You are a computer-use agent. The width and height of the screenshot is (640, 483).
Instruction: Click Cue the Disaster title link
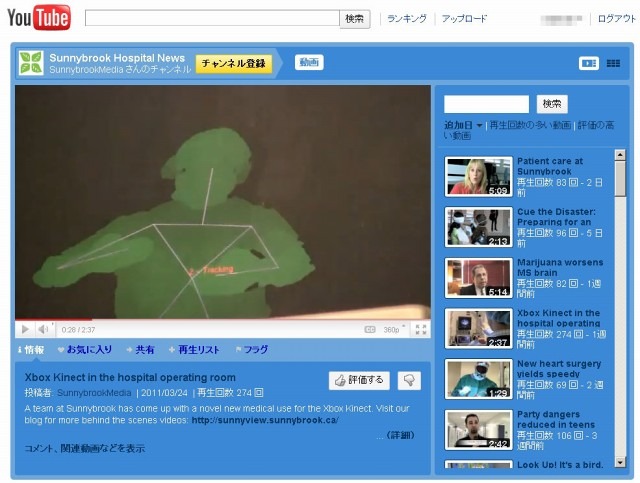coord(556,217)
